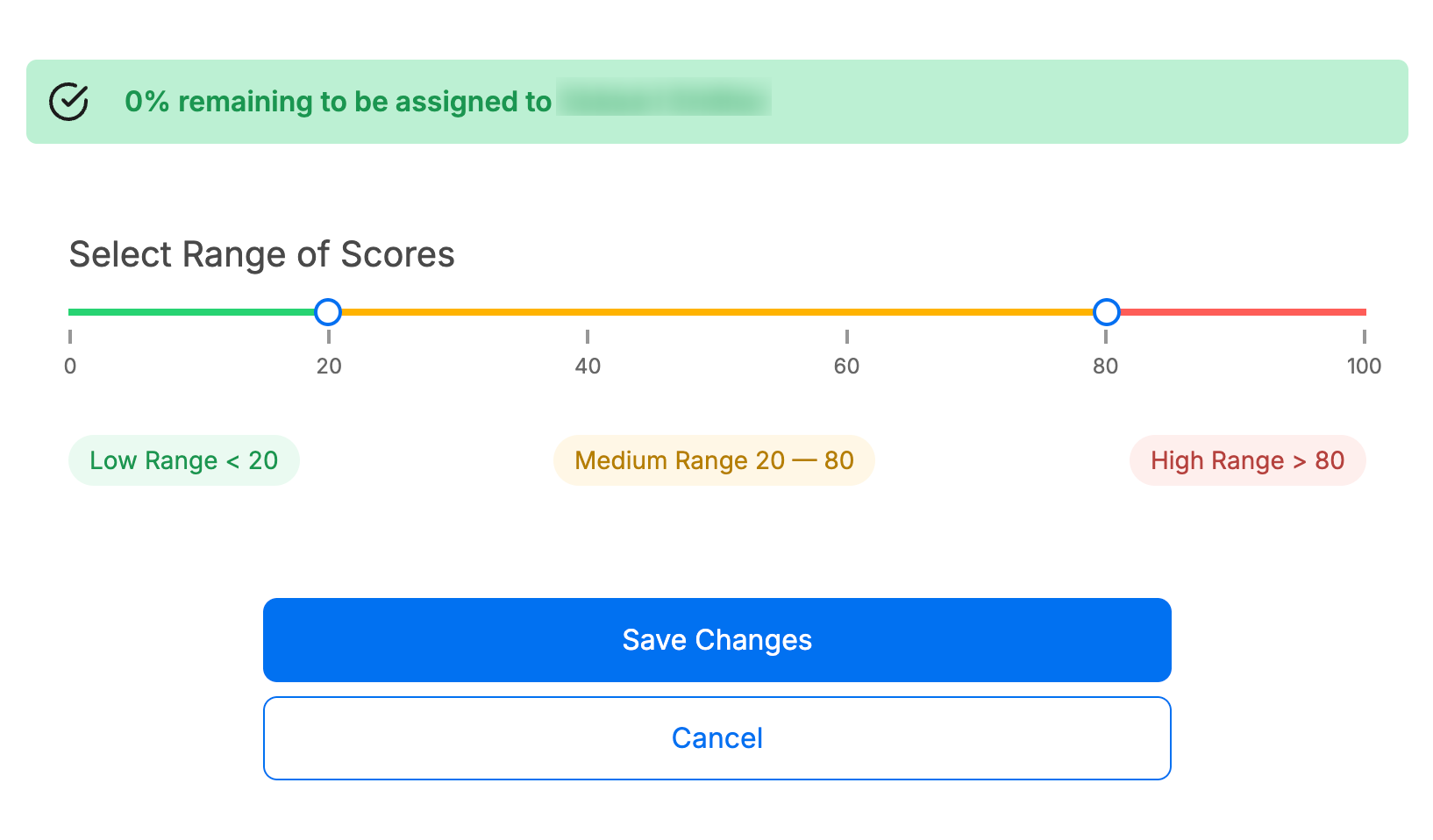This screenshot has height=840, width=1433.
Task: Click the Save Changes button
Action: (716, 640)
